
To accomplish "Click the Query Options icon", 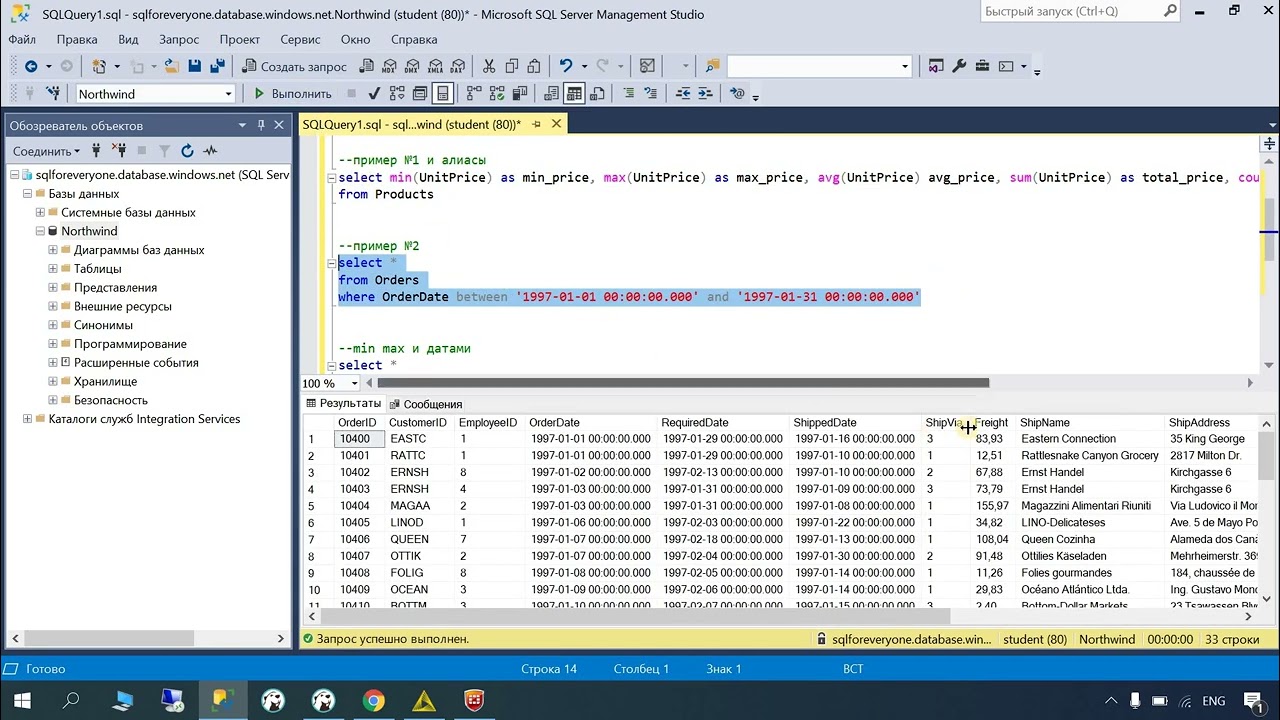I will pos(419,94).
